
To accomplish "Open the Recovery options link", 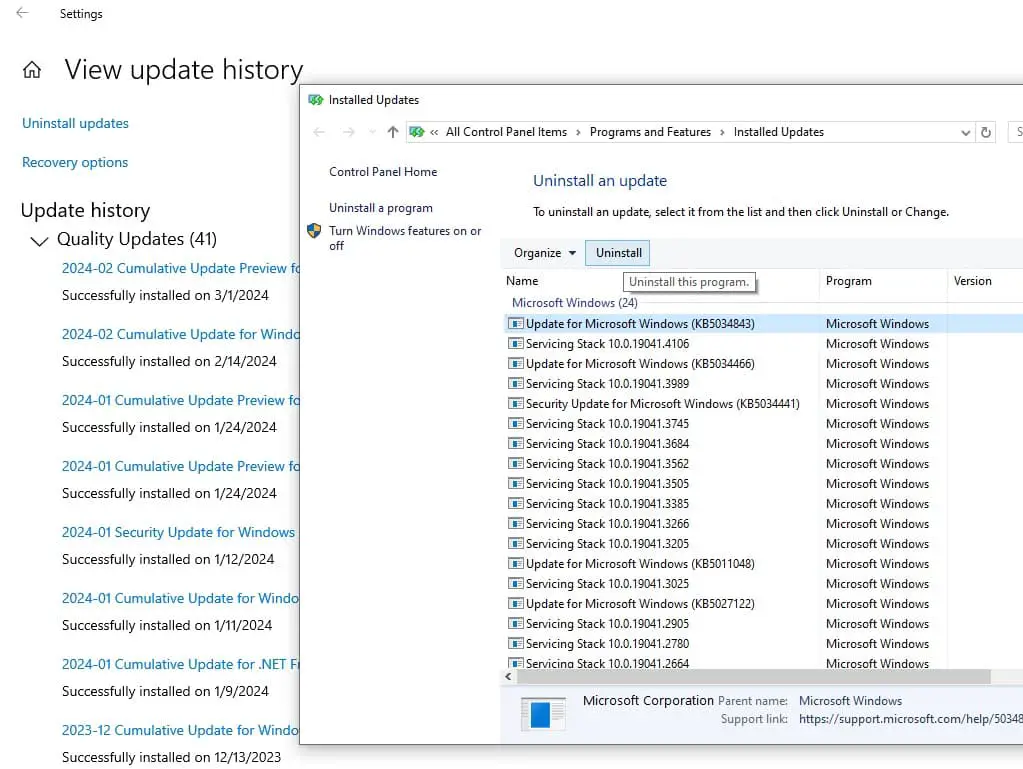I will 75,162.
